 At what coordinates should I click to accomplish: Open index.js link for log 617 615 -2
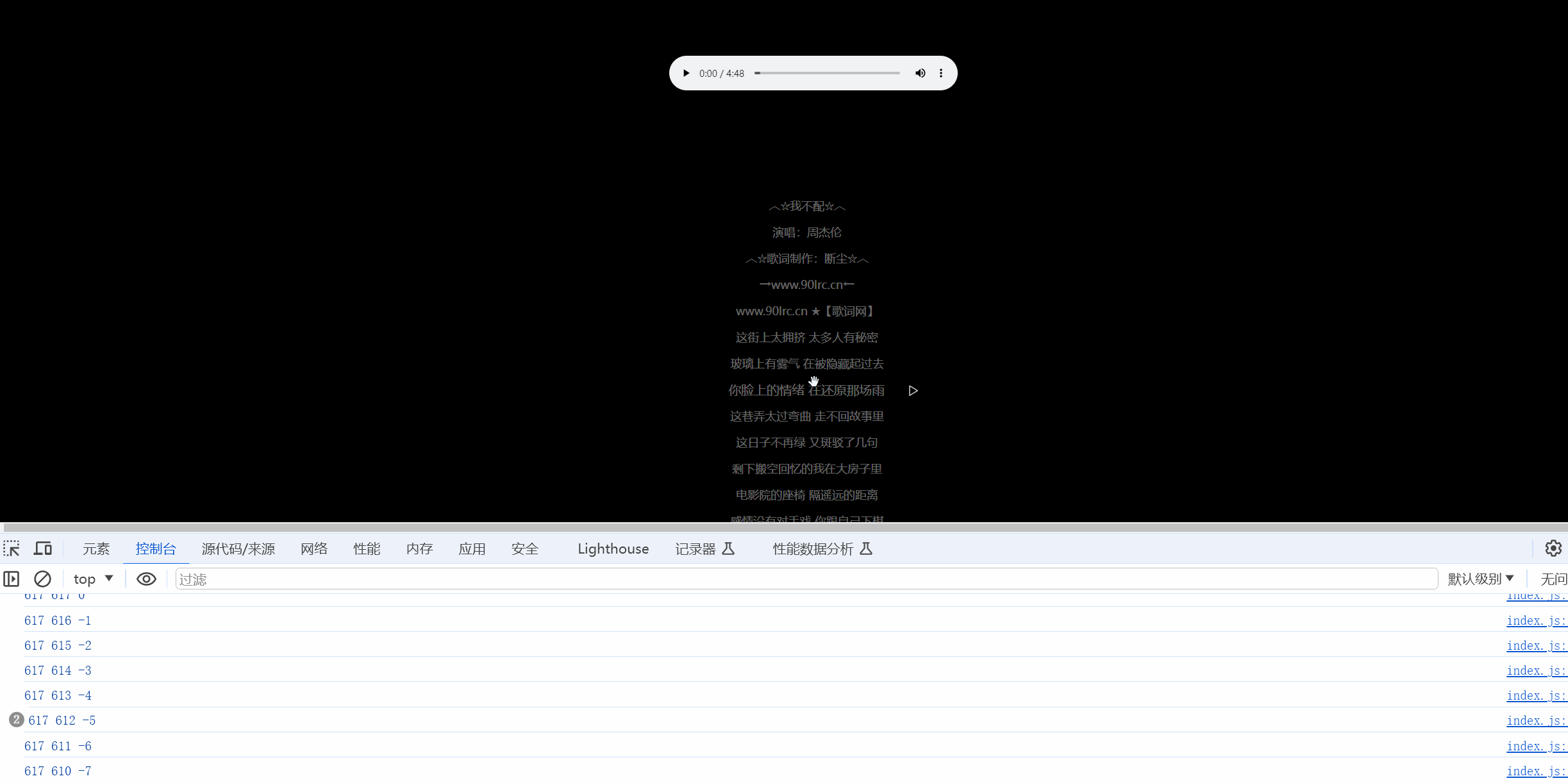(x=1537, y=645)
